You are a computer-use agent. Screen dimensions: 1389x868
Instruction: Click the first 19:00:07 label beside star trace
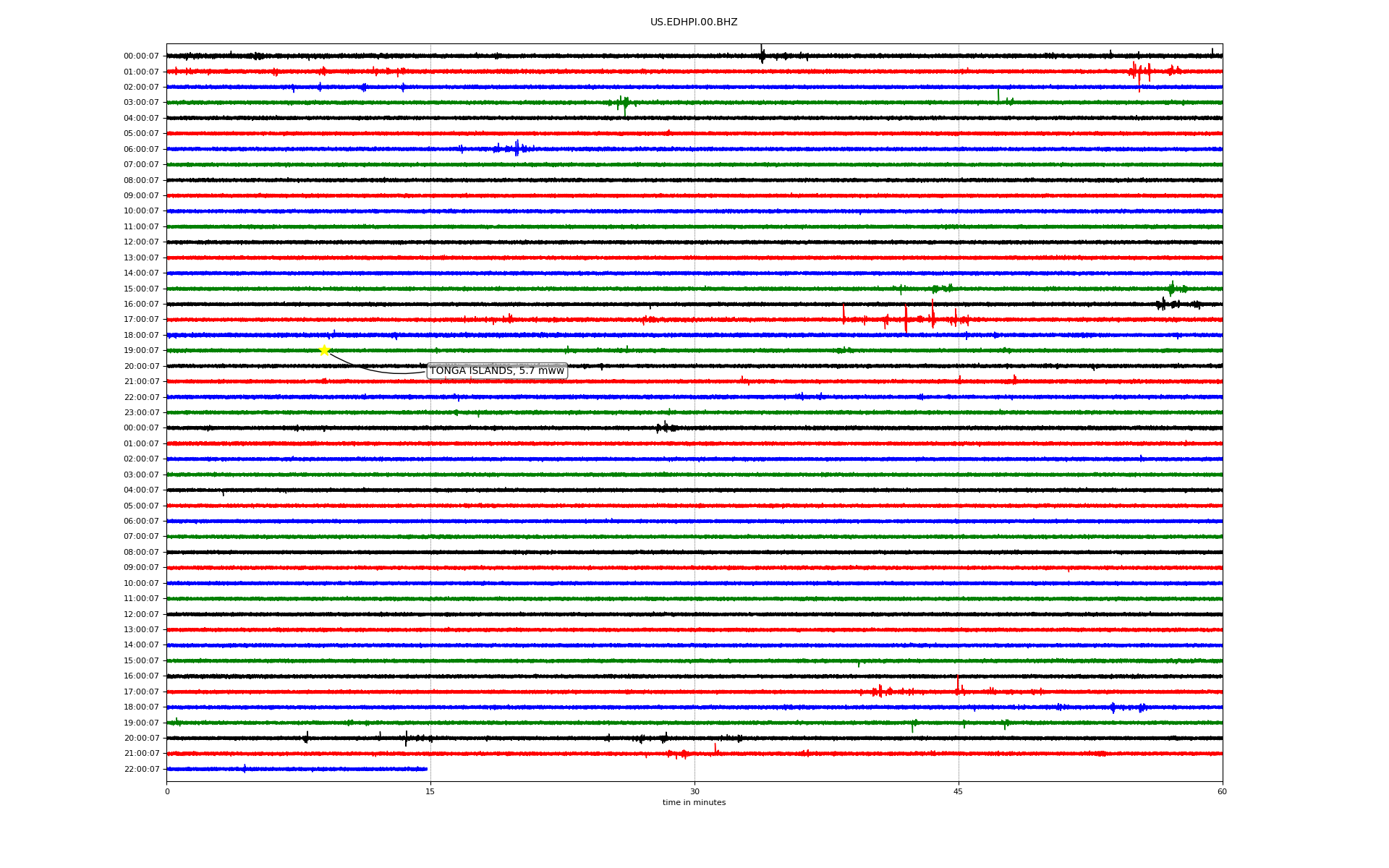141,351
